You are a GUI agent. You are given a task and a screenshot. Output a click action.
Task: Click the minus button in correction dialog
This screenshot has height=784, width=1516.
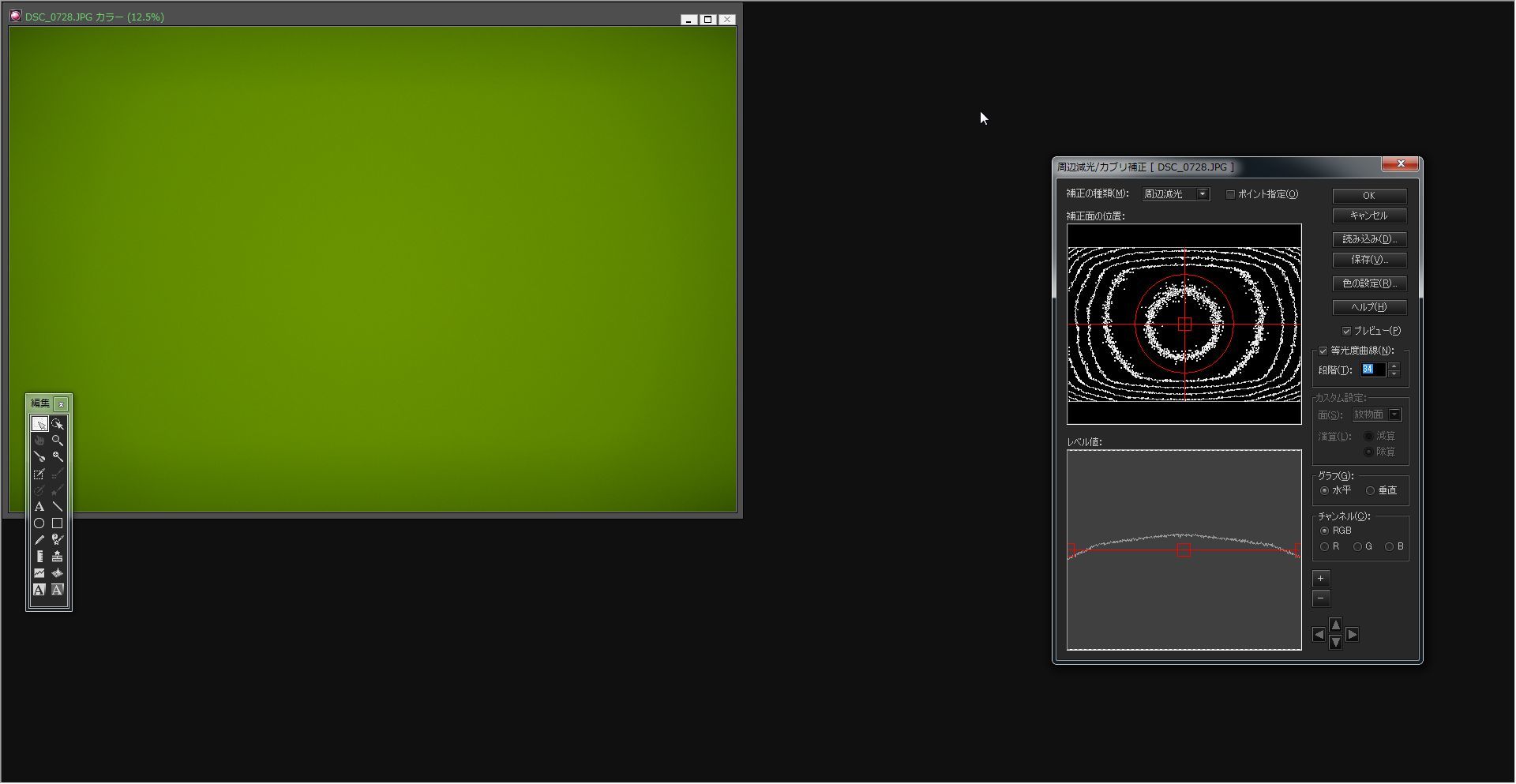click(1321, 598)
